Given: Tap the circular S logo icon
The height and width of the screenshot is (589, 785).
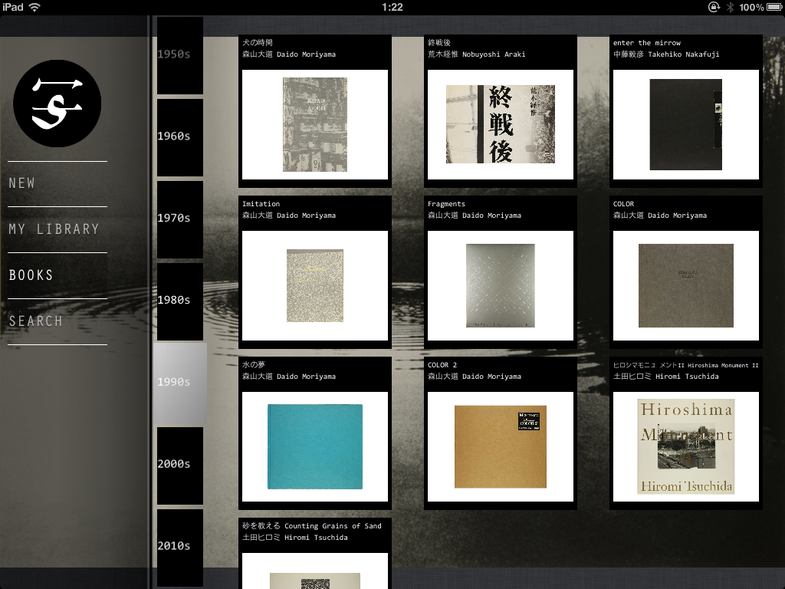Looking at the screenshot, I should [x=57, y=103].
